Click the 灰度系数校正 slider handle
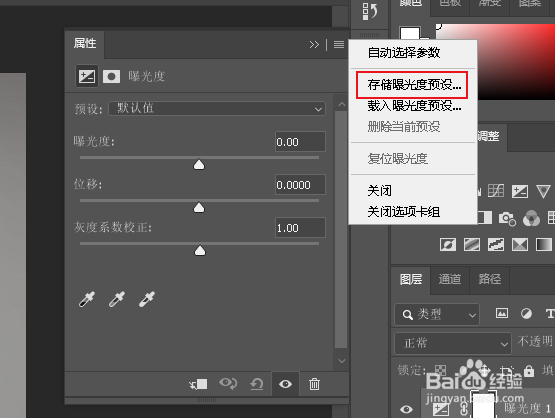Image resolution: width=555 pixels, height=418 pixels. tap(200, 251)
